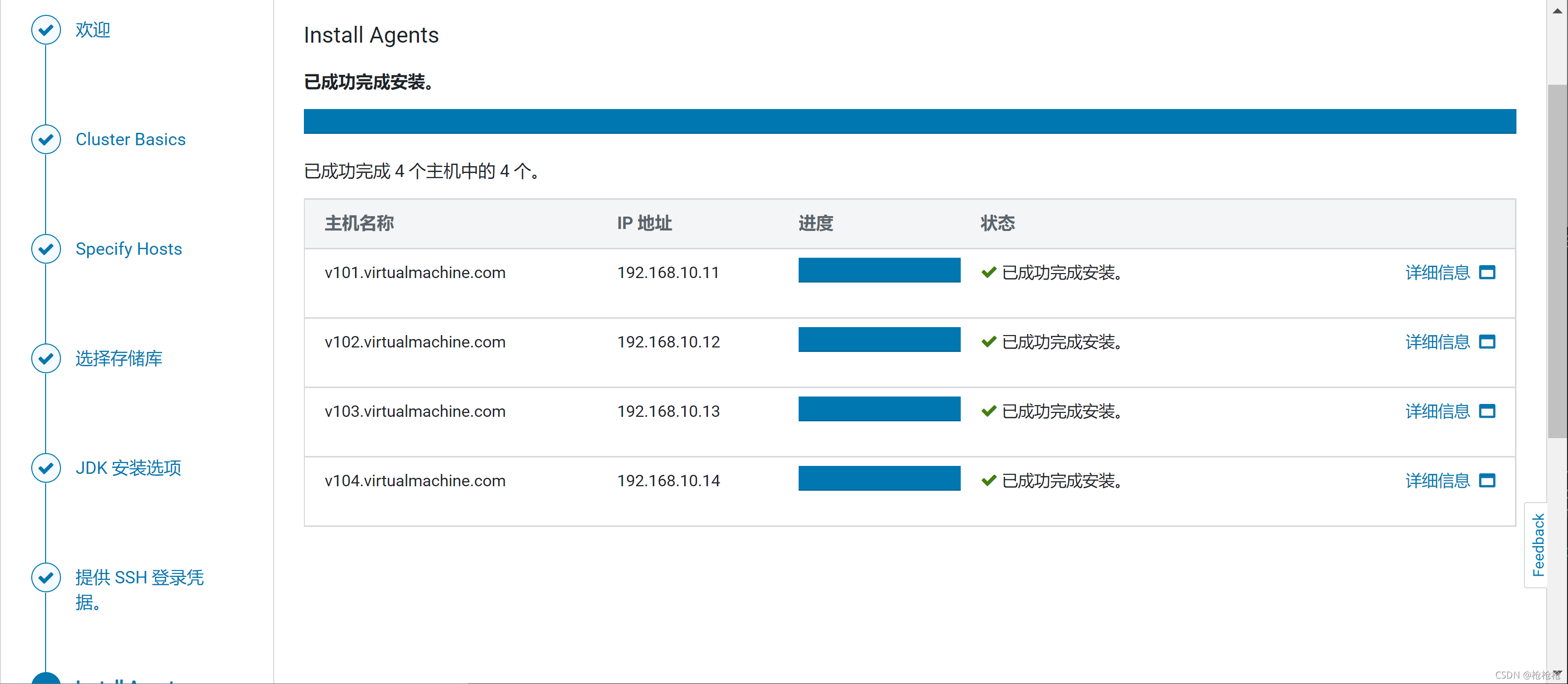Viewport: 1568px width, 684px height.
Task: Click IP address 192.168.10.13
Action: [668, 411]
